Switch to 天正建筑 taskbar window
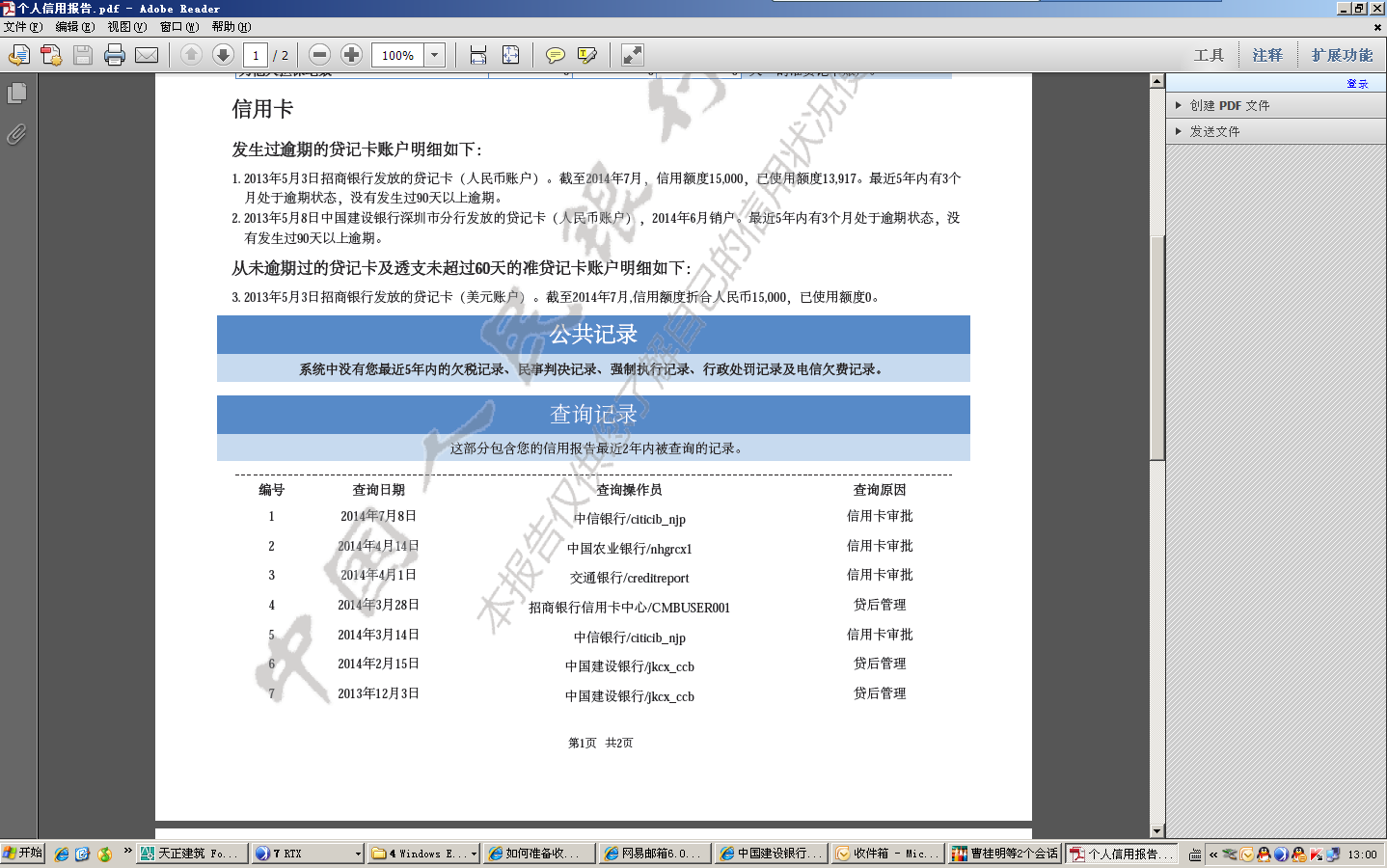The image size is (1387, 868). pyautogui.click(x=192, y=854)
